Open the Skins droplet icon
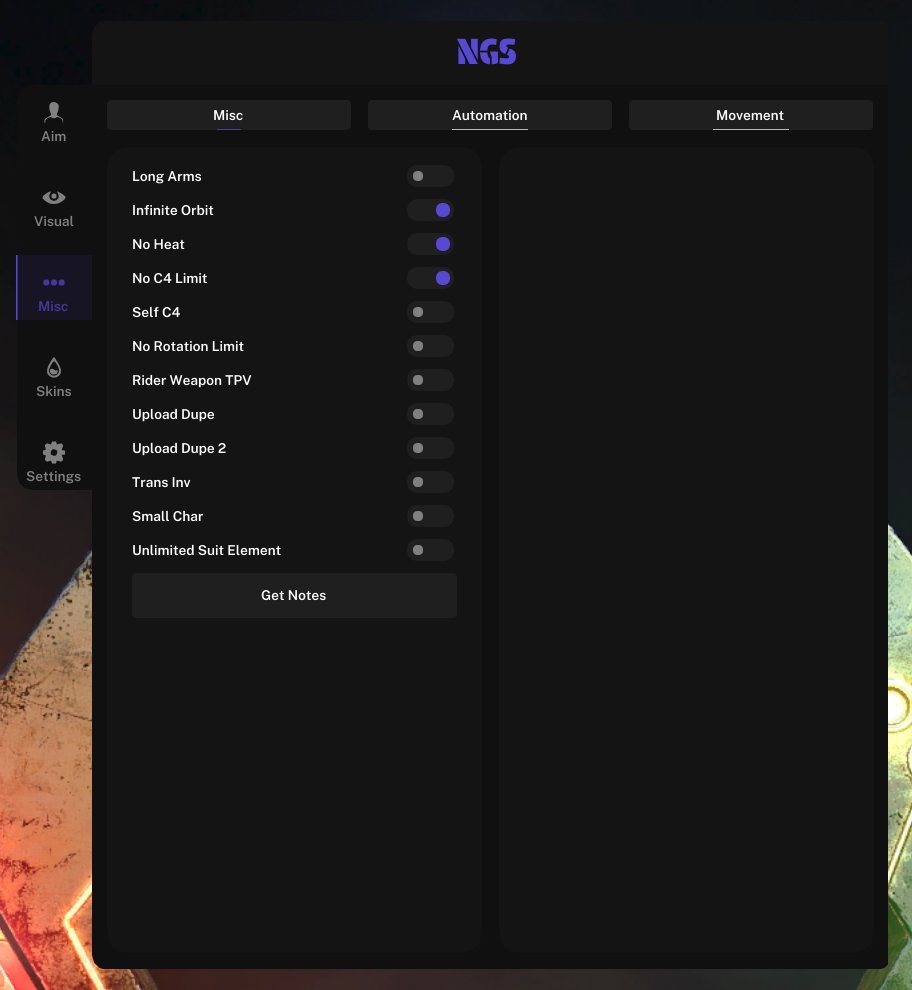The width and height of the screenshot is (912, 990). tap(54, 368)
